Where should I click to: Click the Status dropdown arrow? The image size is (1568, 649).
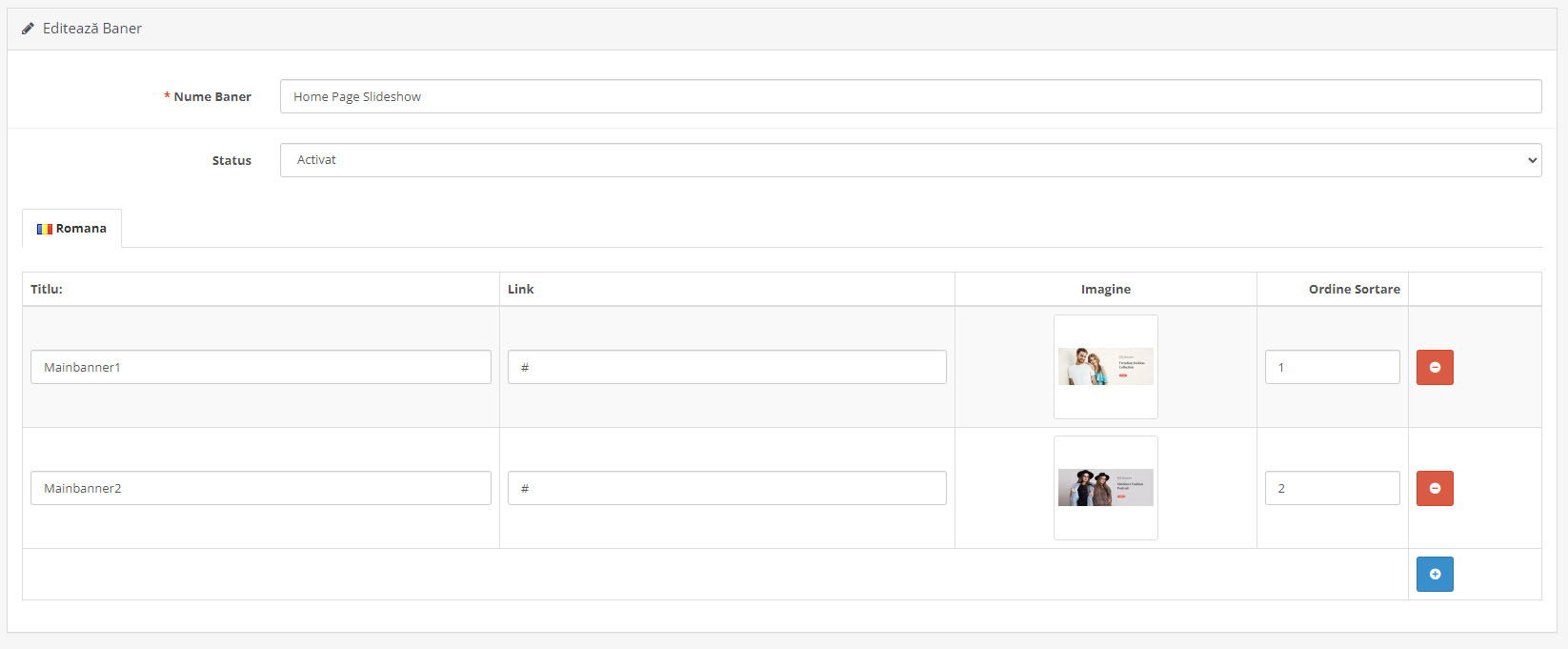[x=1532, y=160]
